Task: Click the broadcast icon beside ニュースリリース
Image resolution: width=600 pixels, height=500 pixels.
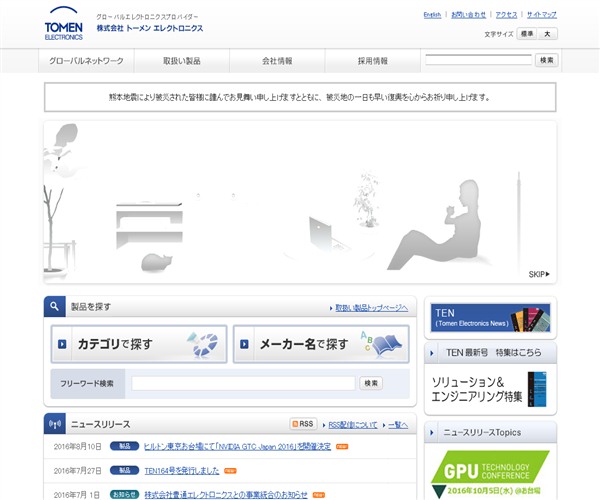Action: coord(55,424)
